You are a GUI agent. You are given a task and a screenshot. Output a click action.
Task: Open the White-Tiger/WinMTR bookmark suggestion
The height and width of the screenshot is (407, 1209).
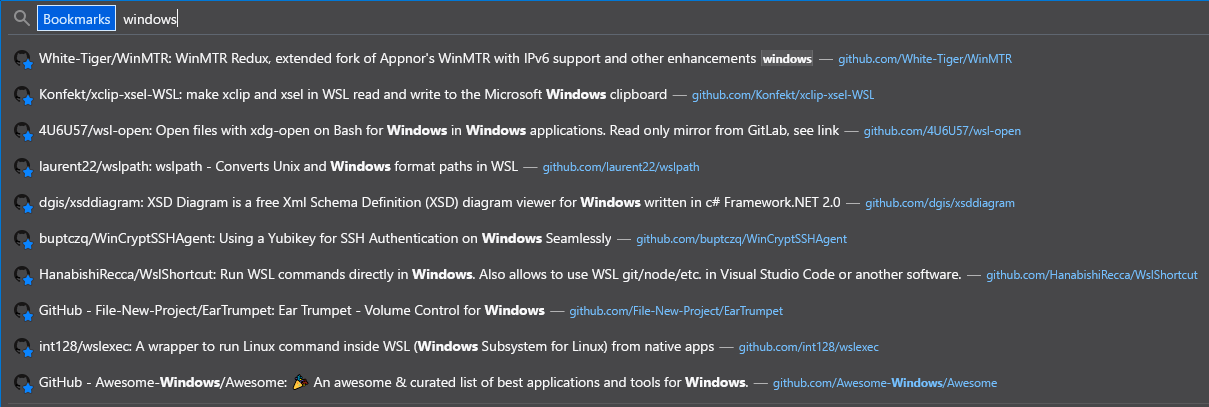[x=604, y=59]
